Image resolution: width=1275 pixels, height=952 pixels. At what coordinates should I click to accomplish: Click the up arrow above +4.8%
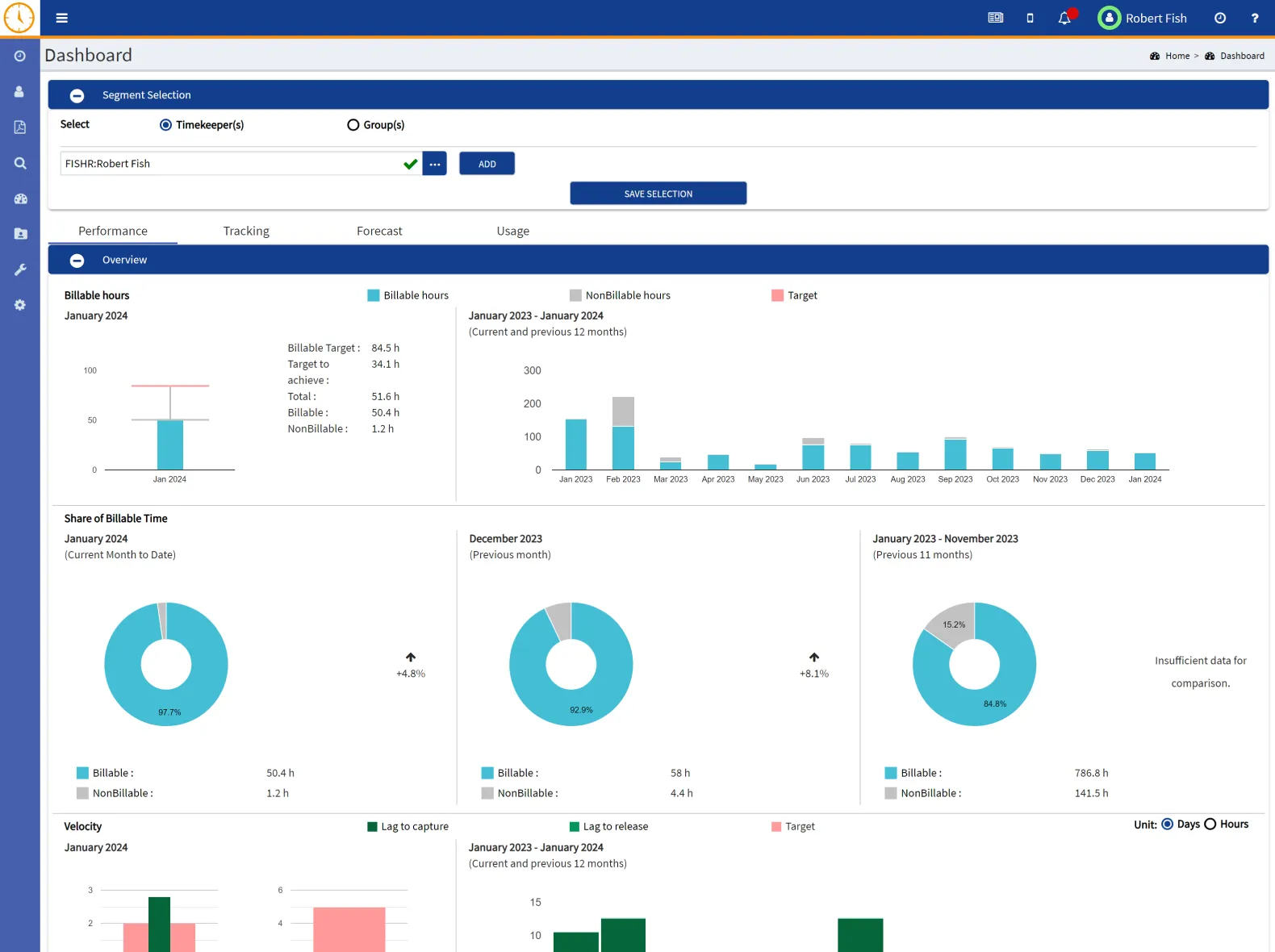(x=411, y=658)
